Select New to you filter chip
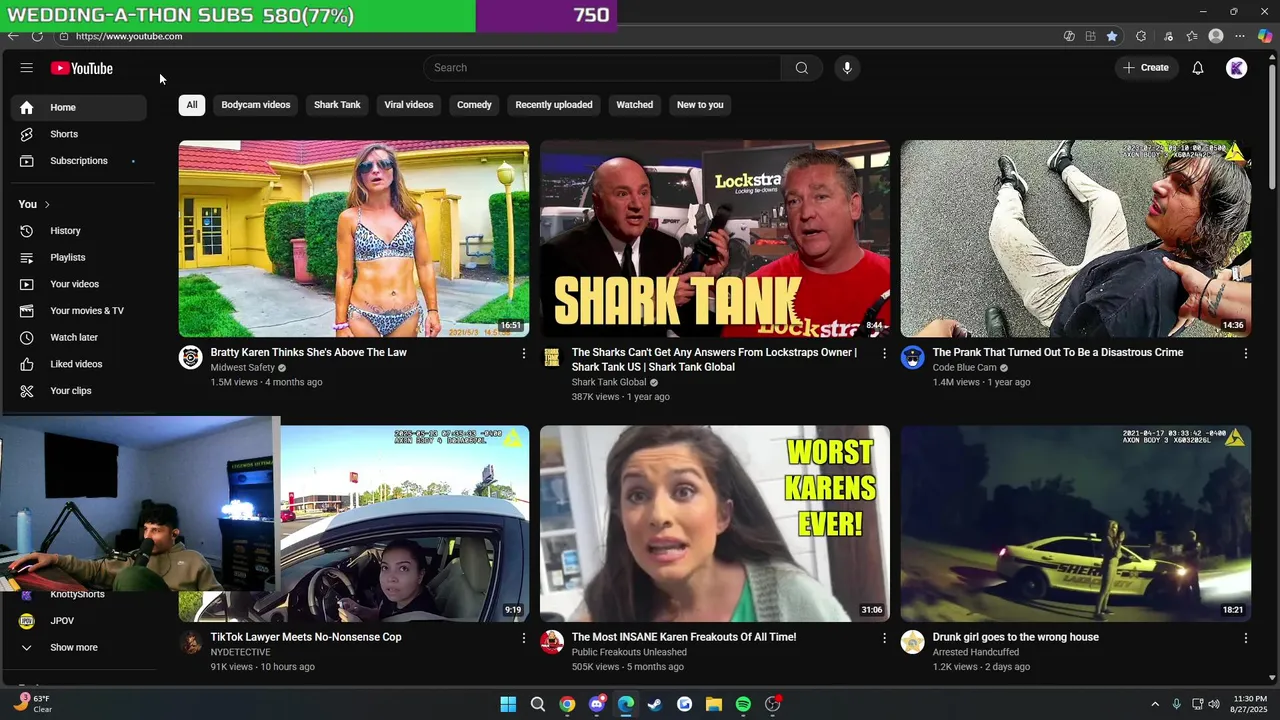 click(x=700, y=105)
